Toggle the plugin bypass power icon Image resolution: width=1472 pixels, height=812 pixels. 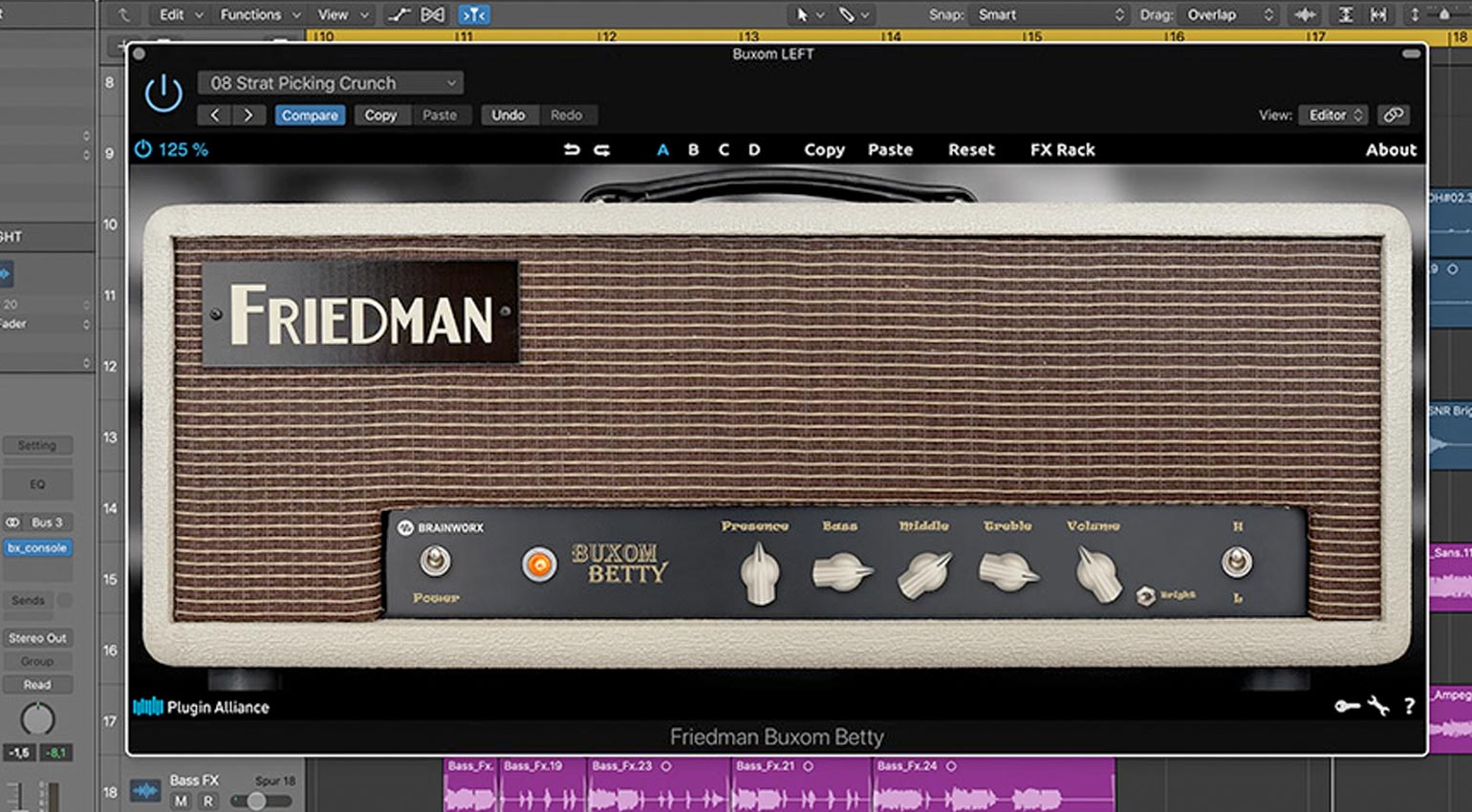163,94
